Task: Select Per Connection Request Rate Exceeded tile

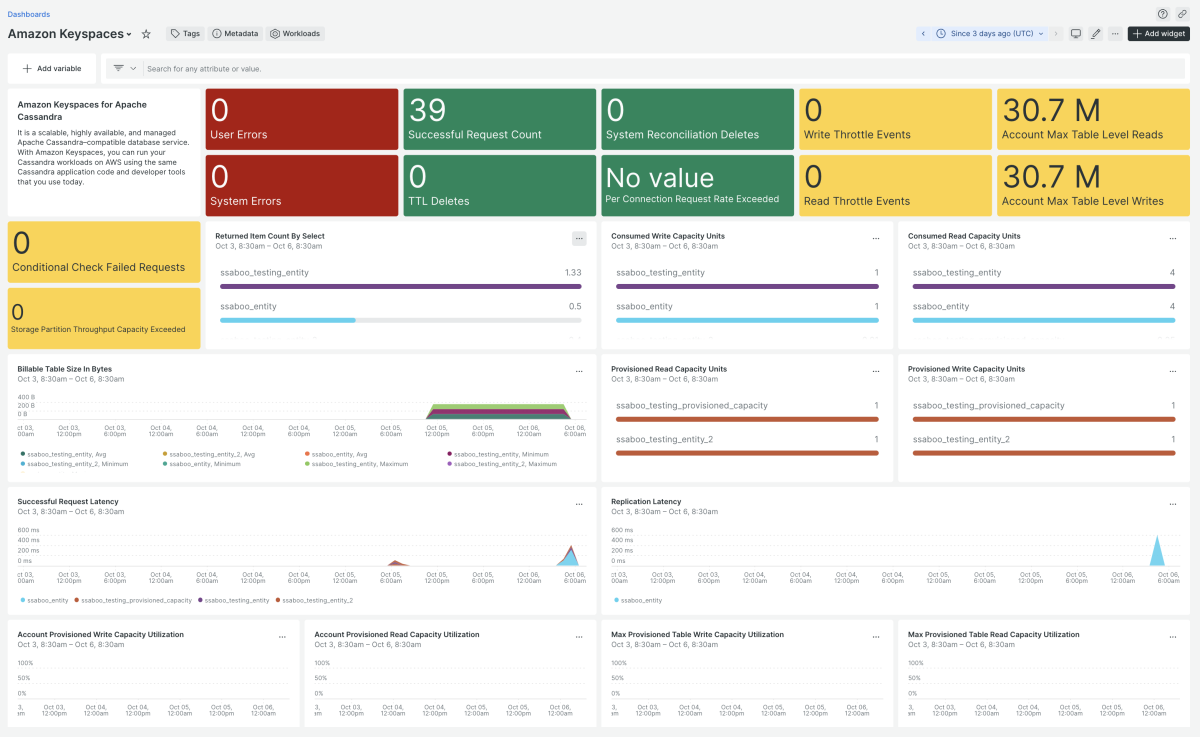Action: tap(698, 185)
